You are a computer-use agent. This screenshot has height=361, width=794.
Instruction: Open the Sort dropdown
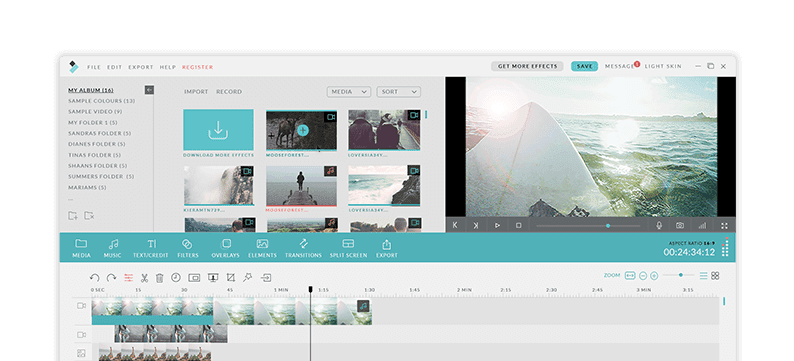click(399, 92)
